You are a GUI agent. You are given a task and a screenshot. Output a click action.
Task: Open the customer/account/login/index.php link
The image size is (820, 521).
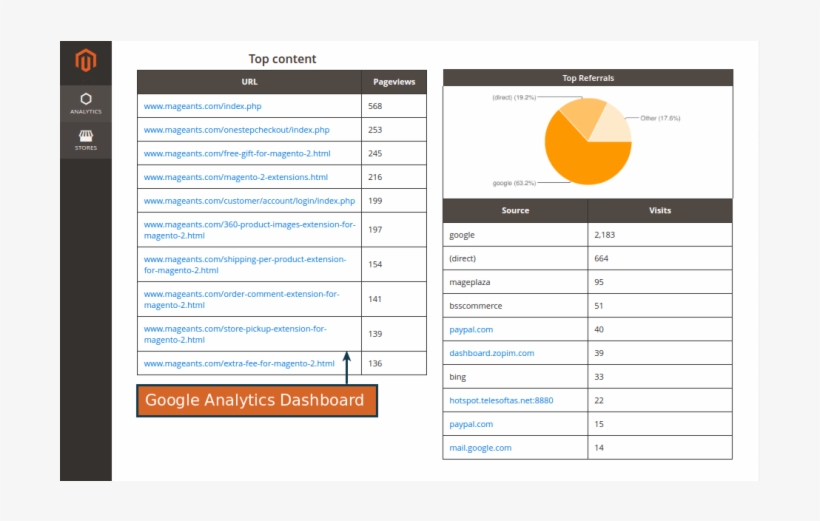pos(249,201)
